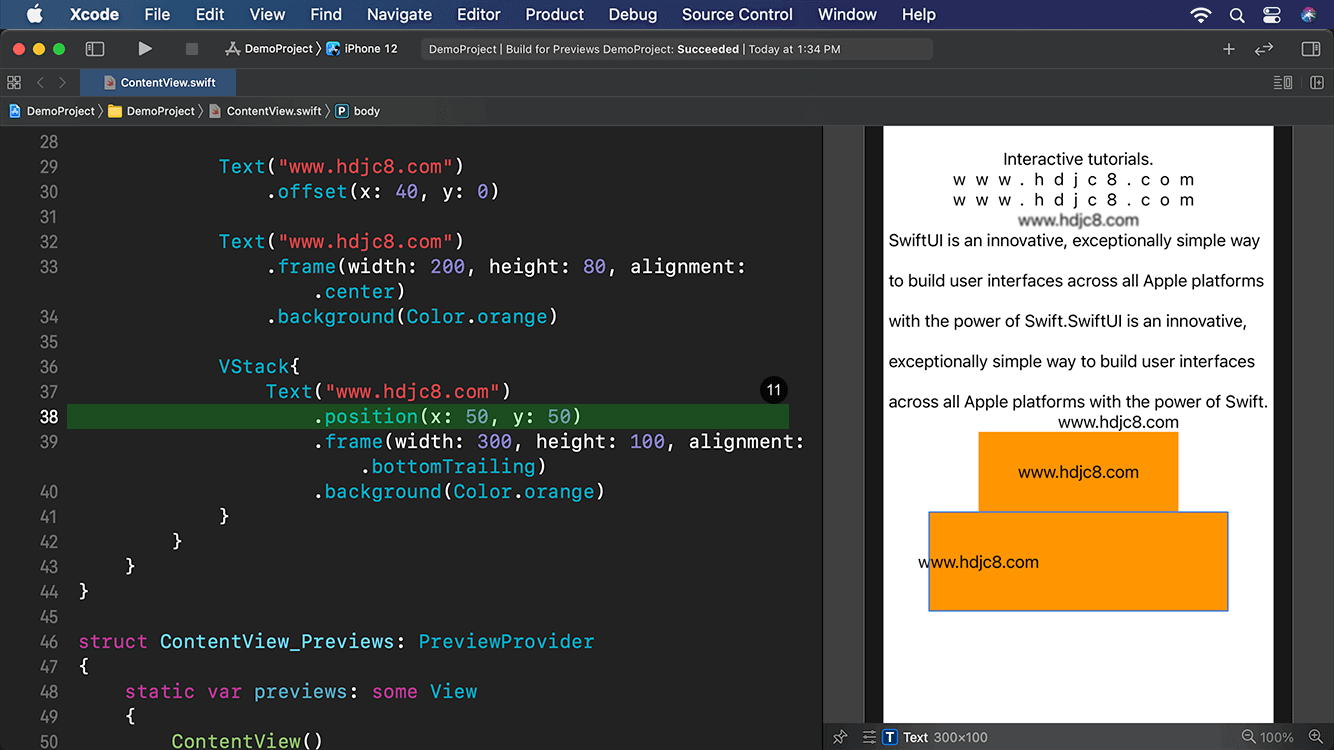Open the Xcode menu
This screenshot has width=1334, height=750.
tap(94, 14)
